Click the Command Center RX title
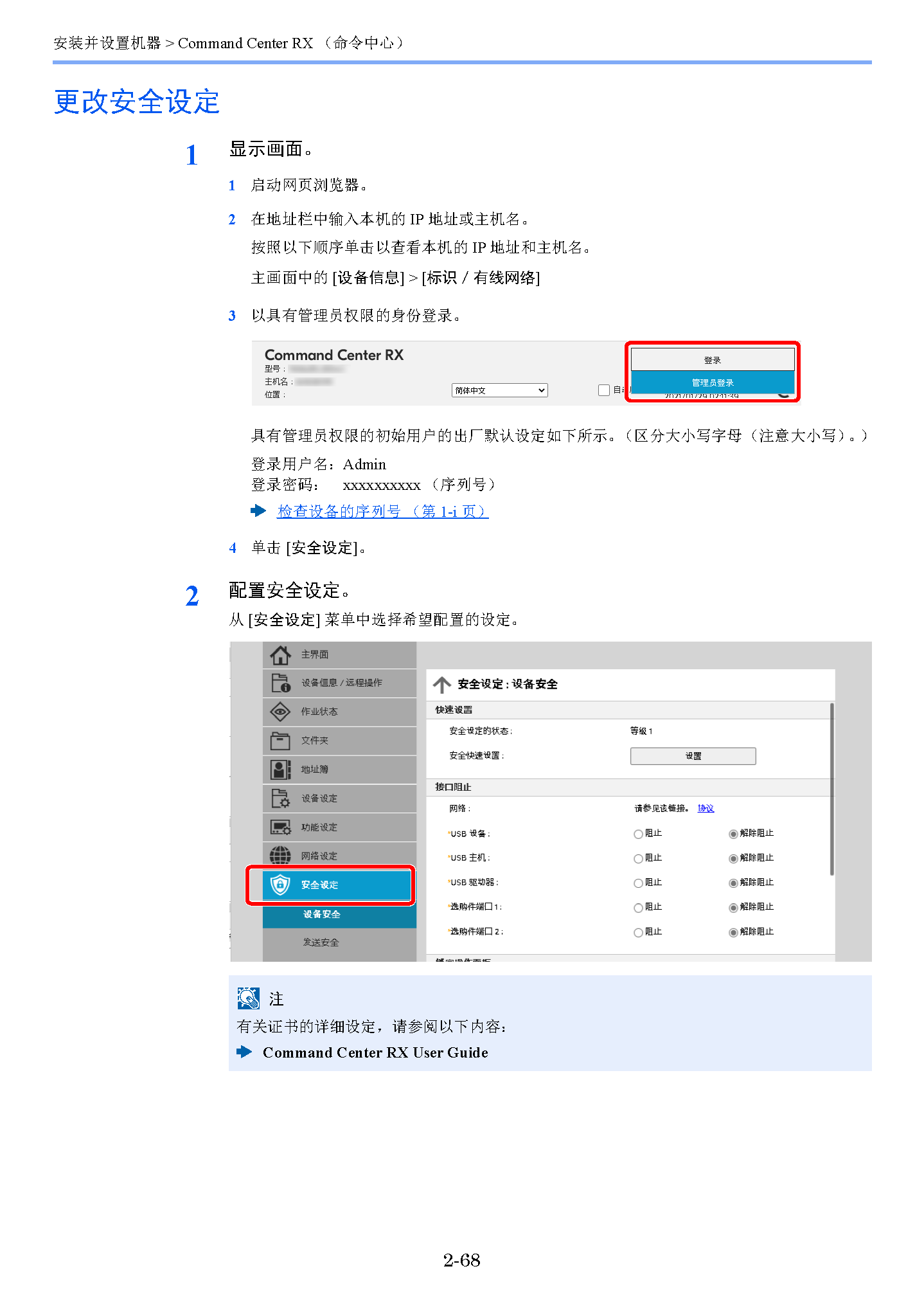924x1316 pixels. coord(334,355)
